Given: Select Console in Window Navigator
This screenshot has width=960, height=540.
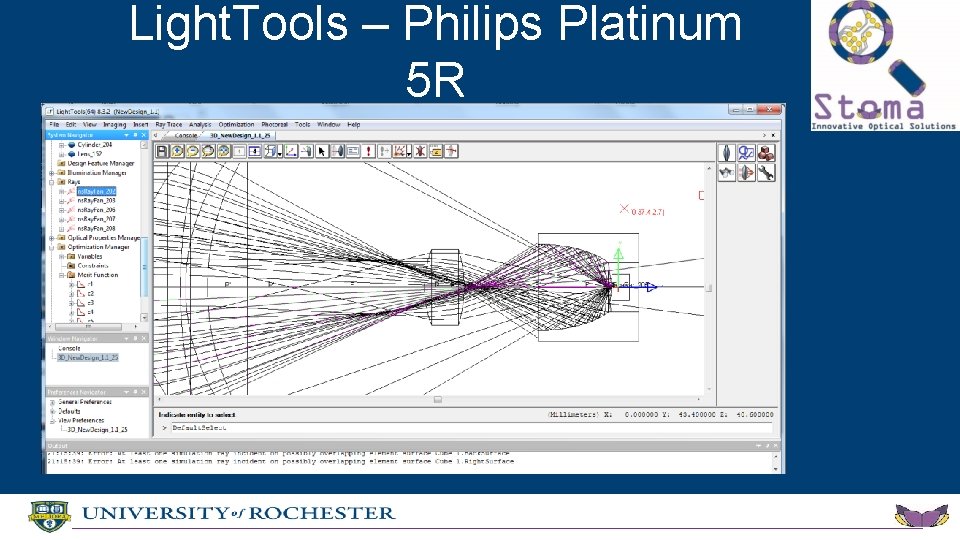Looking at the screenshot, I should click(x=69, y=348).
